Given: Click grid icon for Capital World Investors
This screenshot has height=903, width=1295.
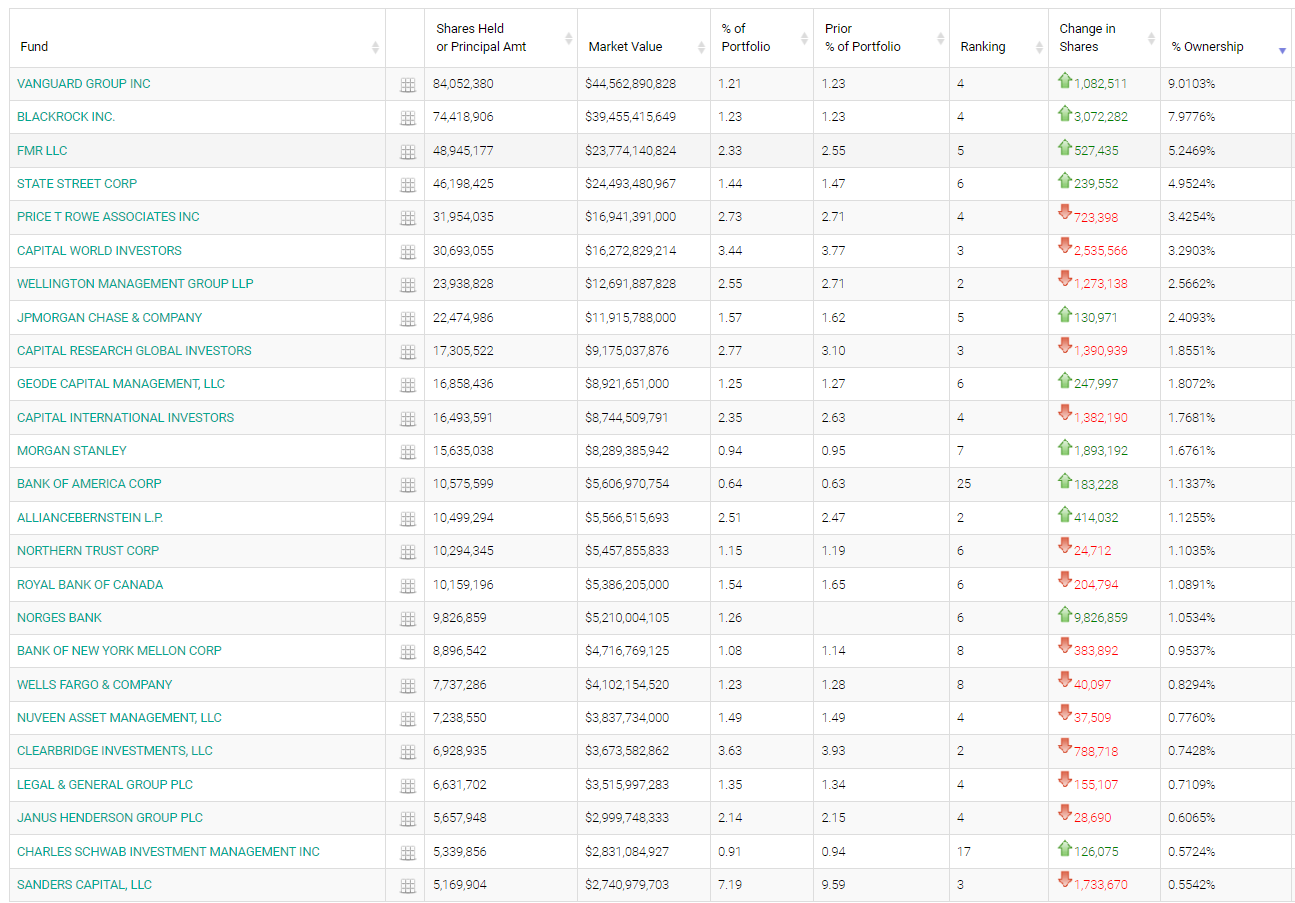Looking at the screenshot, I should pyautogui.click(x=407, y=253).
